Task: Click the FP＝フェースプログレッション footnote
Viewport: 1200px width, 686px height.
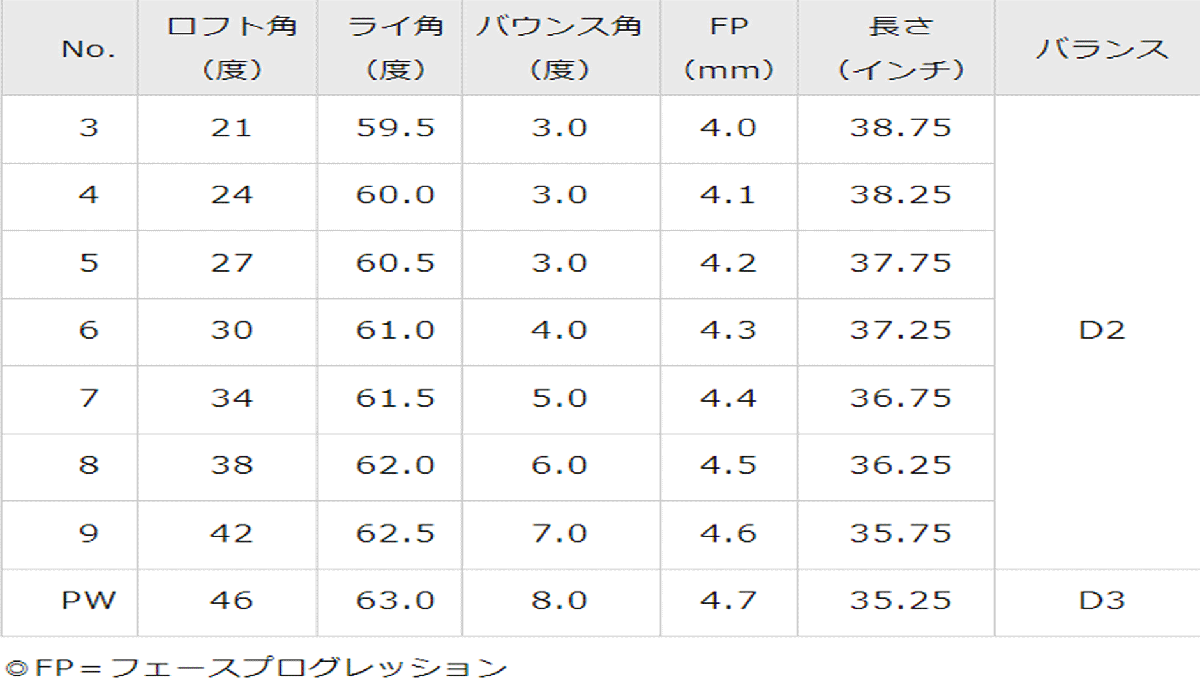Action: (x=257, y=667)
